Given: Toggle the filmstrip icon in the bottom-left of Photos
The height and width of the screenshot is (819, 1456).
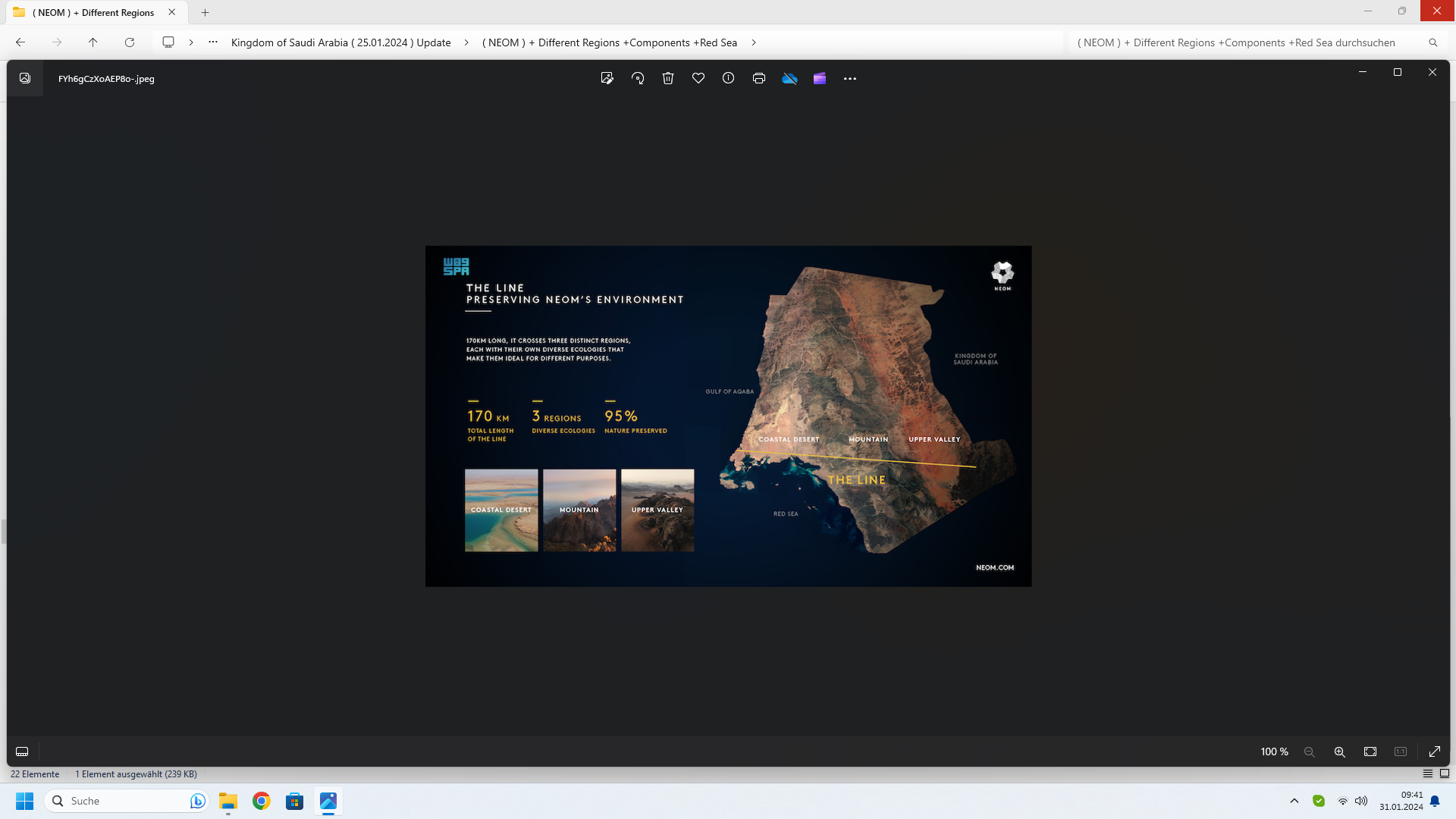Looking at the screenshot, I should (x=22, y=752).
